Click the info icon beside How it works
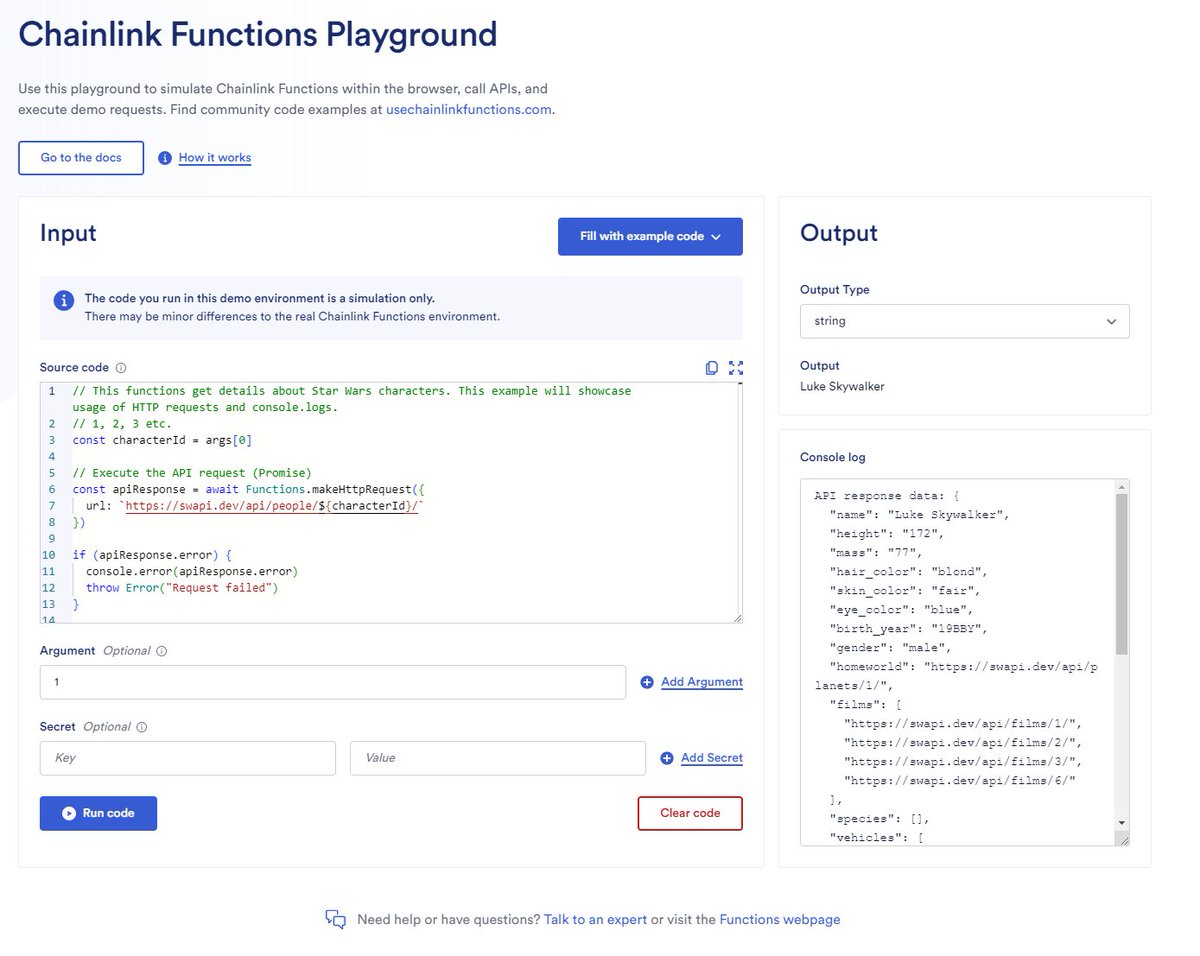 coord(165,158)
